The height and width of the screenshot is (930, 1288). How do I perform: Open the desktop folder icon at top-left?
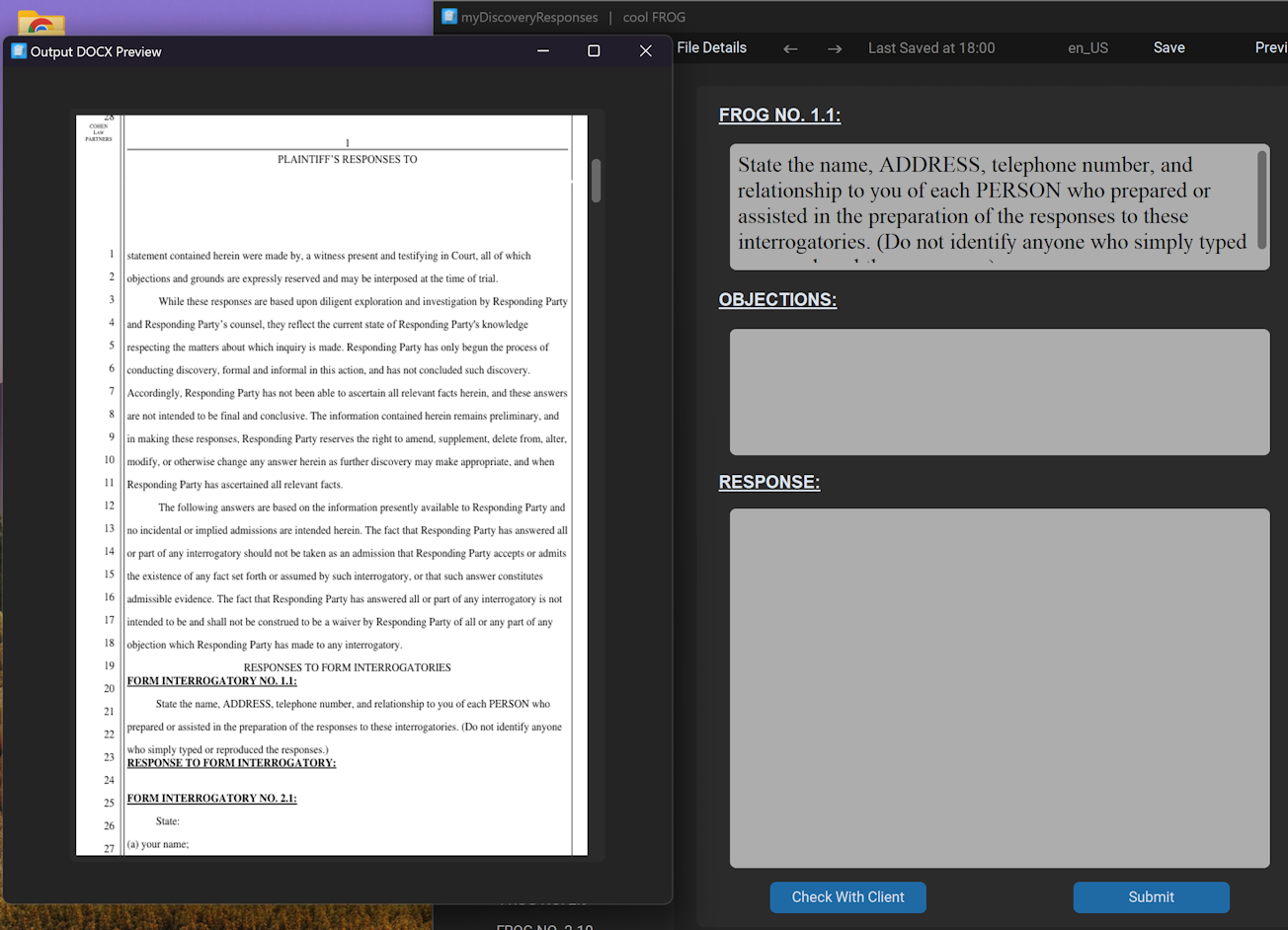[x=40, y=23]
